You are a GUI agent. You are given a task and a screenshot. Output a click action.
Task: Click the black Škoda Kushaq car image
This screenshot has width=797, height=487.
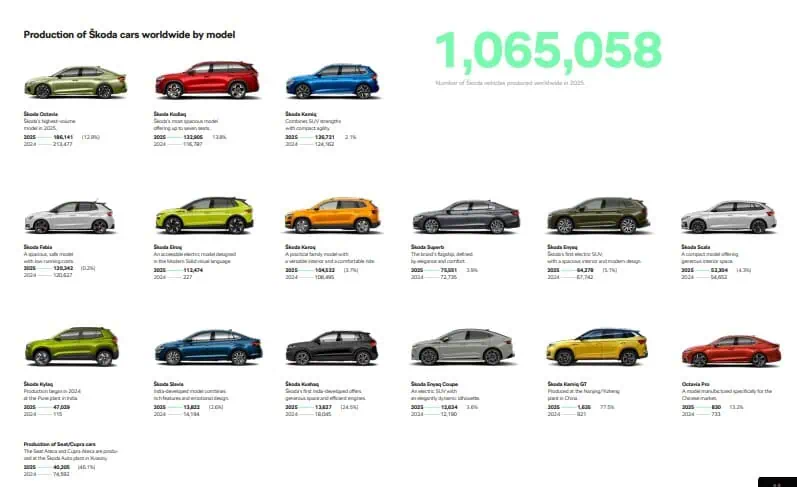click(x=332, y=348)
